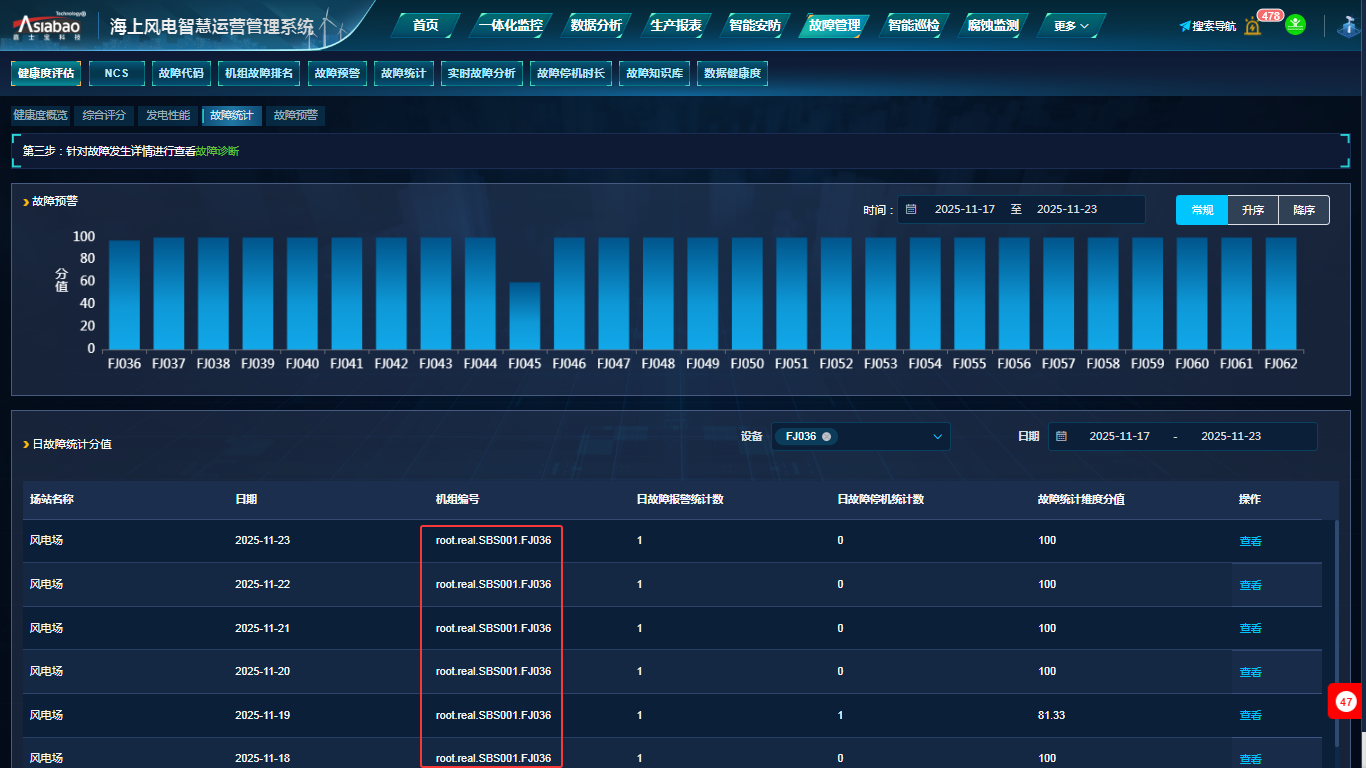The image size is (1366, 768).
Task: Open the 故障管理 top navigation menu
Action: [x=834, y=25]
